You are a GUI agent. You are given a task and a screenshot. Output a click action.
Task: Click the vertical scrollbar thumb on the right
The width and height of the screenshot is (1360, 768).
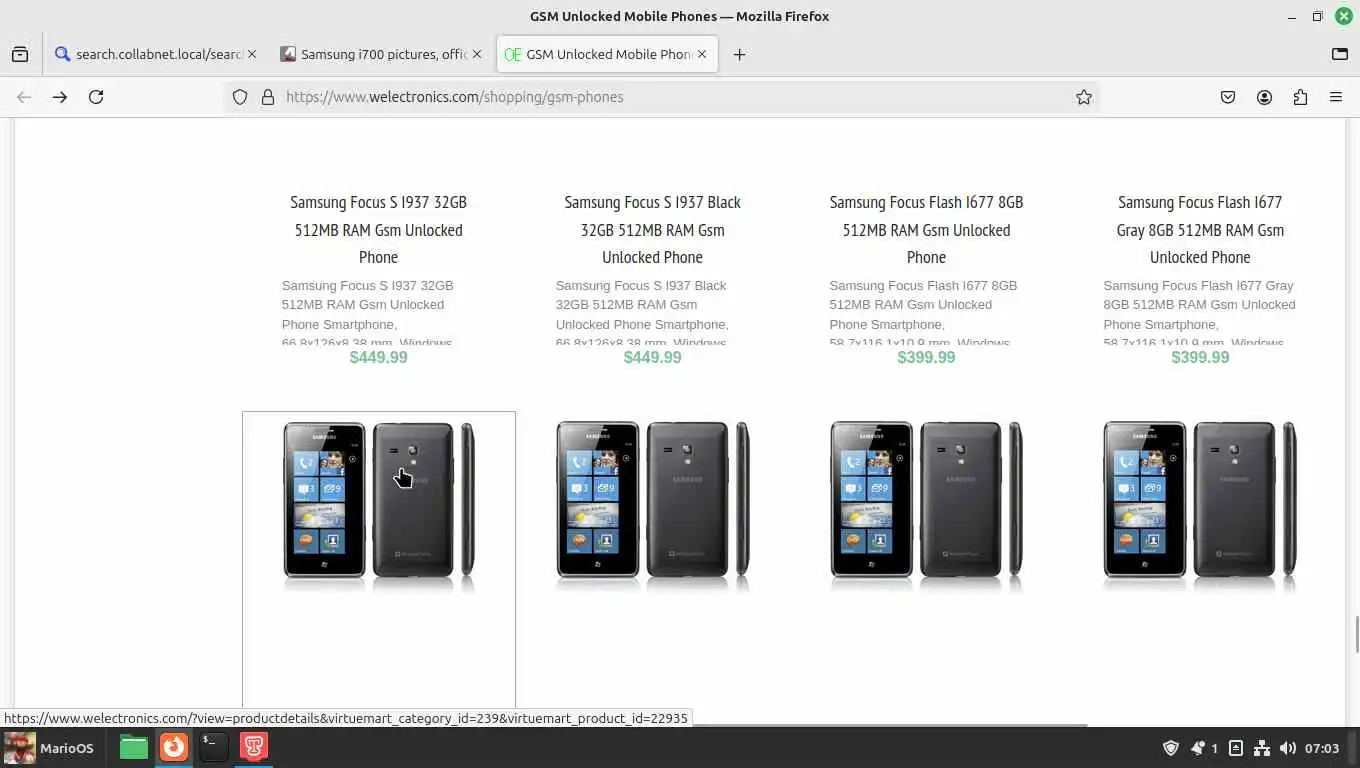[1356, 634]
